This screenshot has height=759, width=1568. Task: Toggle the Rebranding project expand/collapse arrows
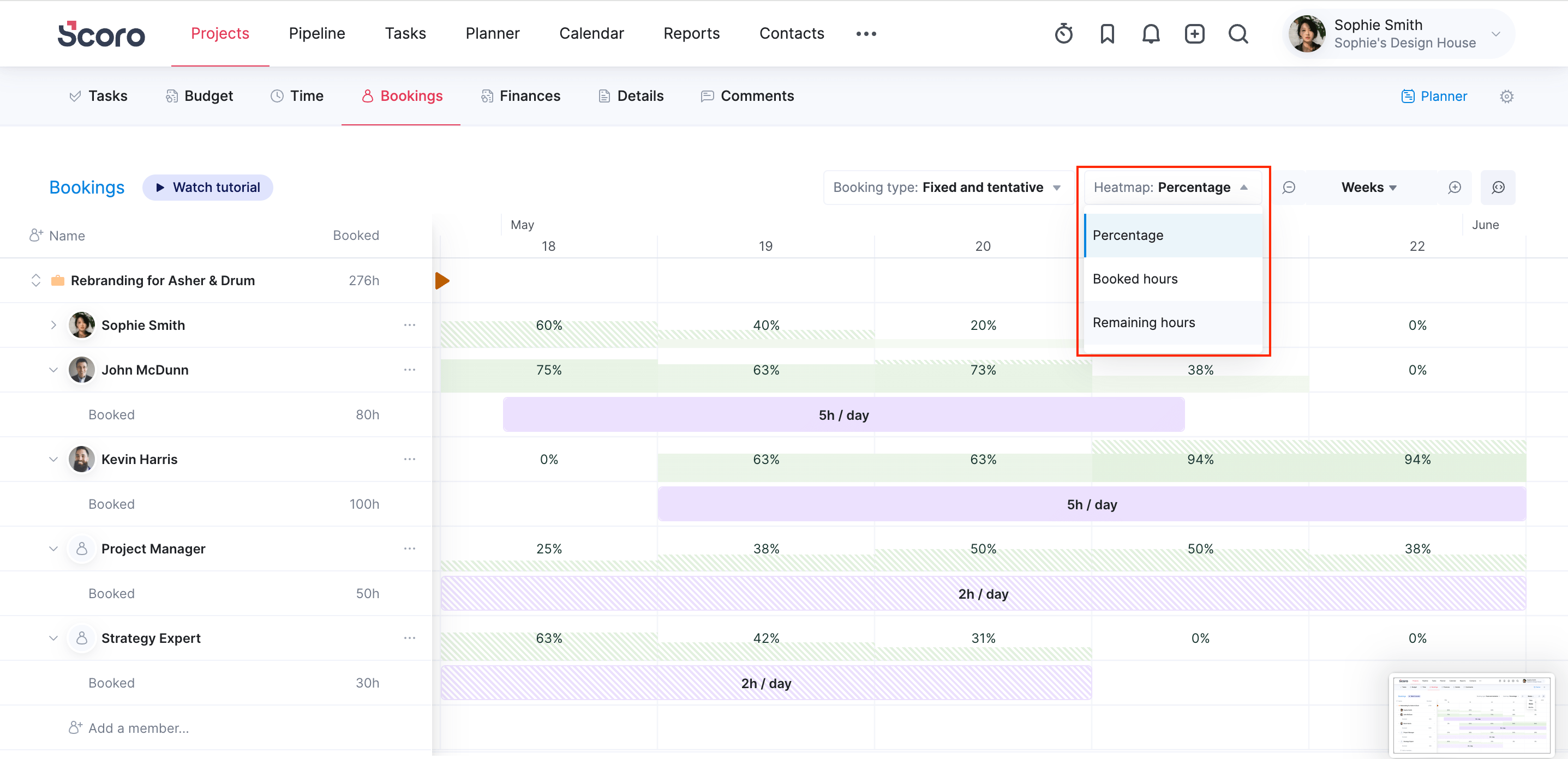point(36,280)
